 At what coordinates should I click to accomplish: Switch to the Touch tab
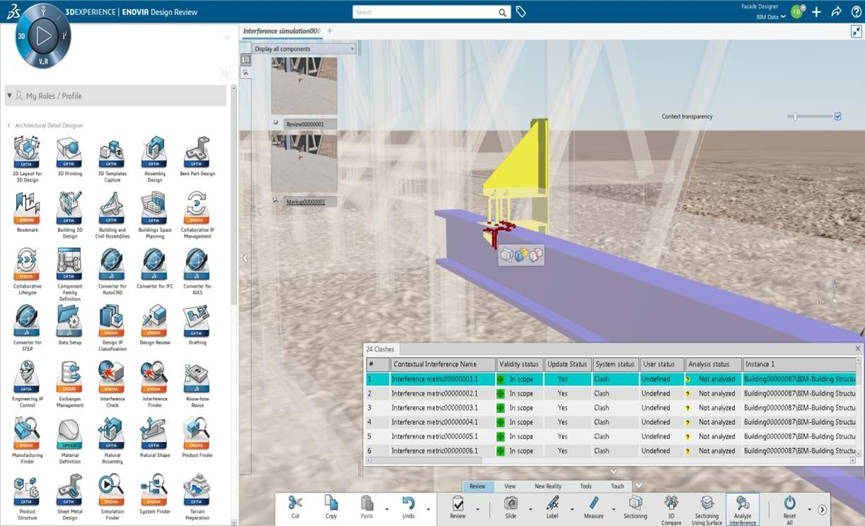617,486
